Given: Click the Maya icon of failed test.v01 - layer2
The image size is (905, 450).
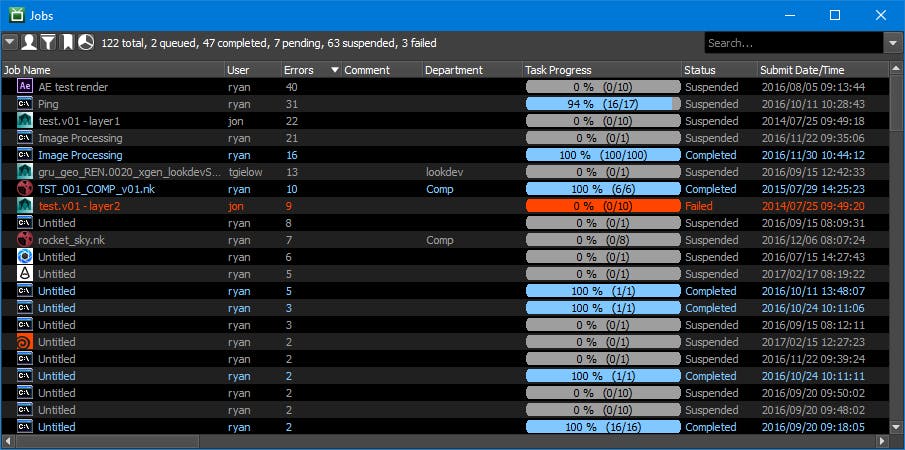Looking at the screenshot, I should 25,206.
